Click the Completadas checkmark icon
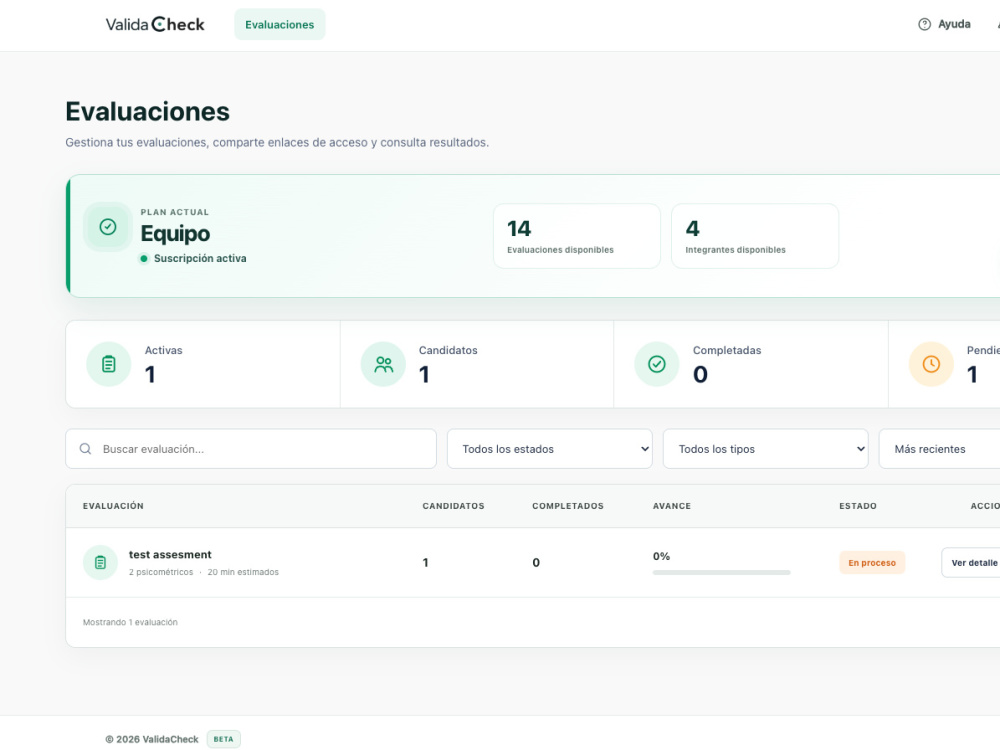The image size is (1000, 750). tap(657, 364)
